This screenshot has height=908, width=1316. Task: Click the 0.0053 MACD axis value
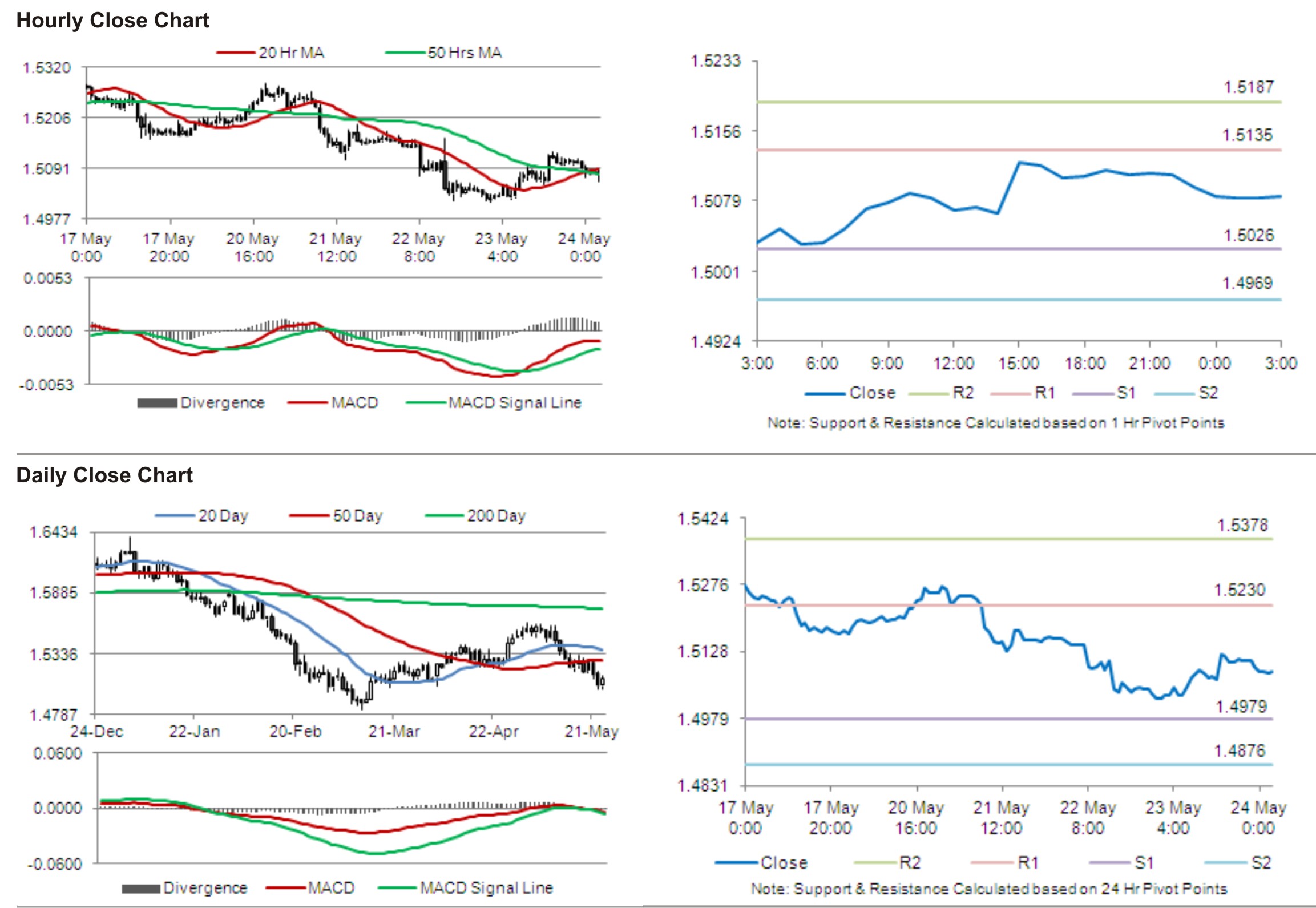(x=48, y=279)
